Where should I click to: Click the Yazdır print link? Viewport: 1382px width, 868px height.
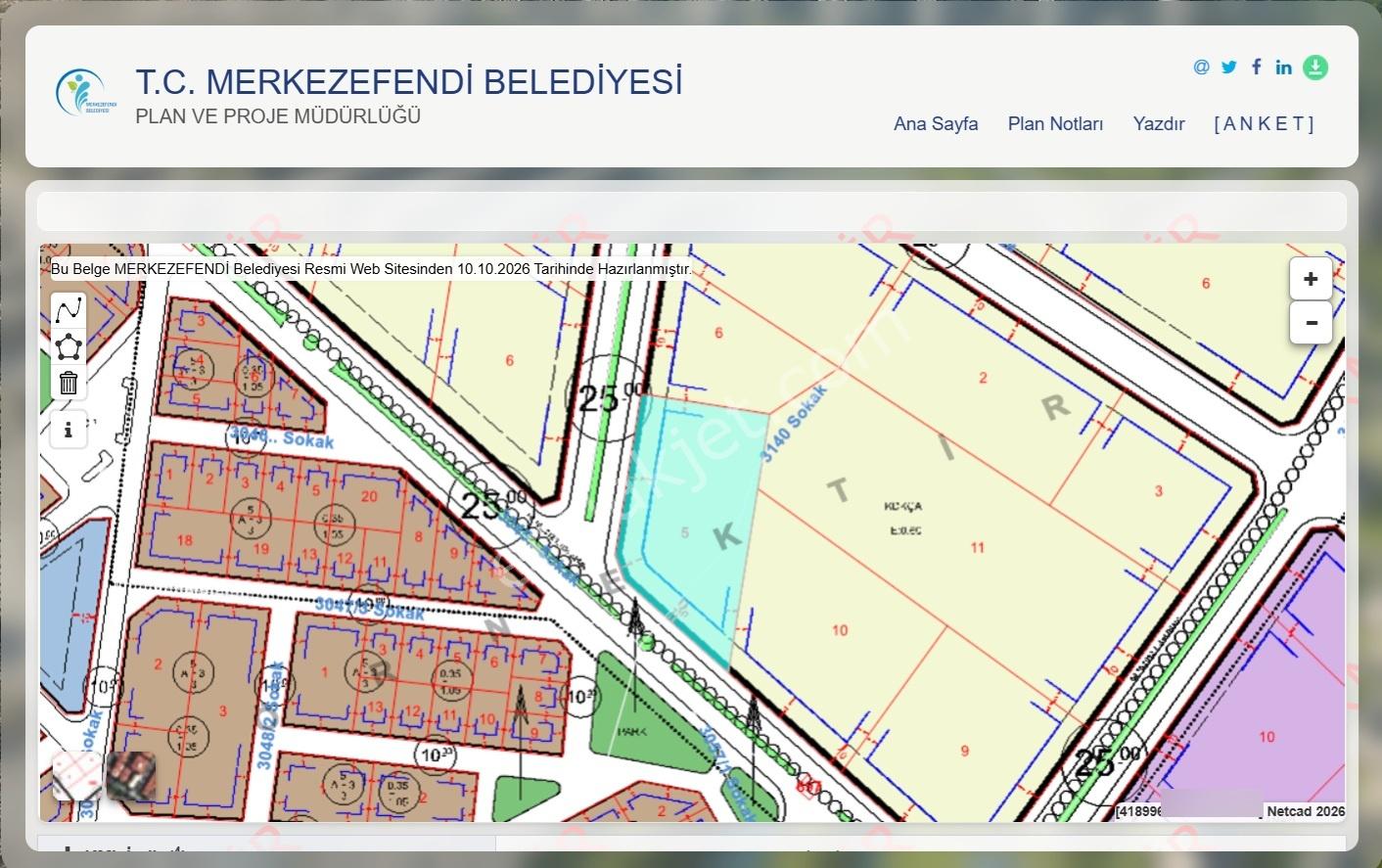1159,123
